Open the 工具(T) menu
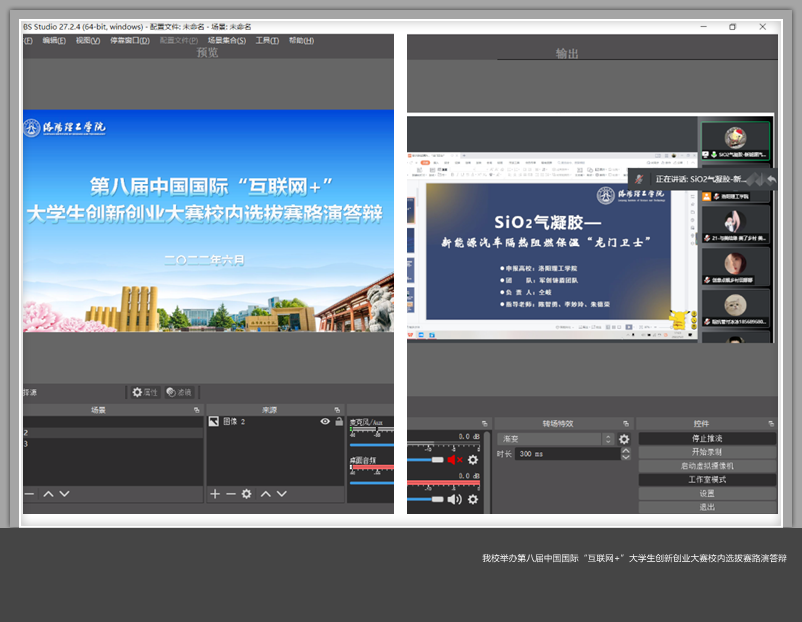802x622 pixels. tap(267, 41)
